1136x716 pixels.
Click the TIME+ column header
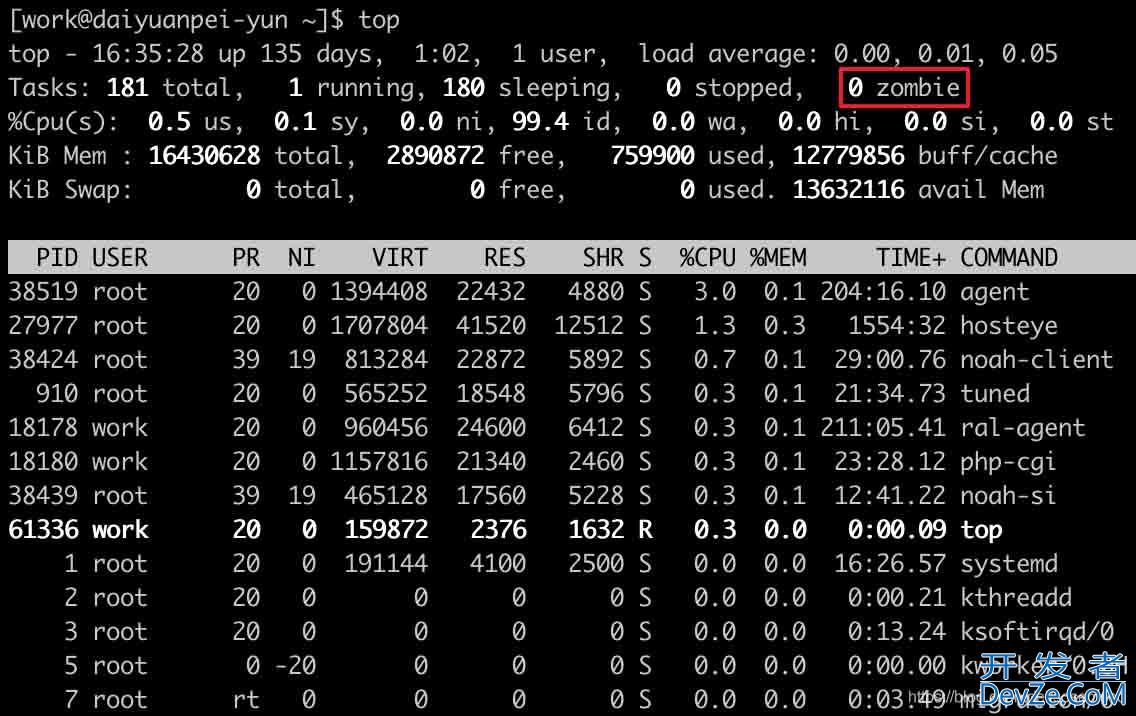point(910,258)
